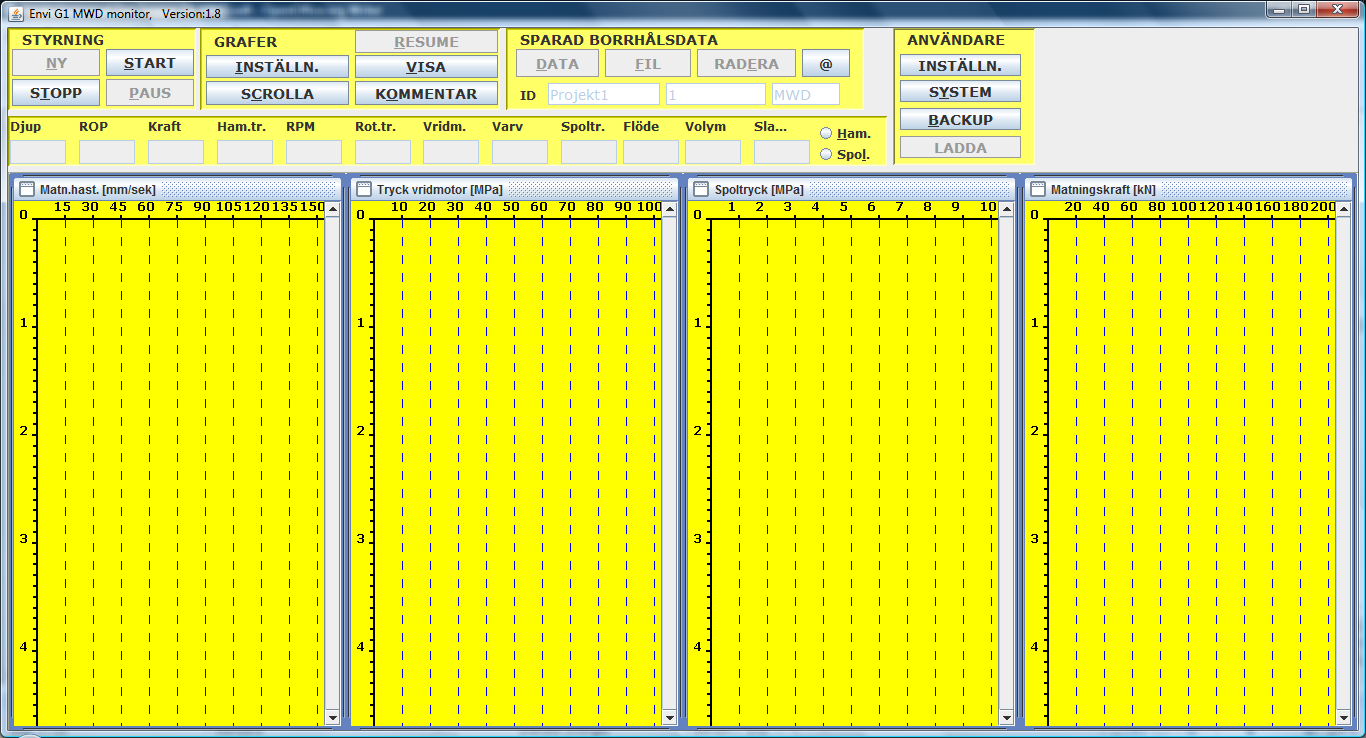1366x738 pixels.
Task: Click the SCROLLA button
Action: pyautogui.click(x=277, y=94)
